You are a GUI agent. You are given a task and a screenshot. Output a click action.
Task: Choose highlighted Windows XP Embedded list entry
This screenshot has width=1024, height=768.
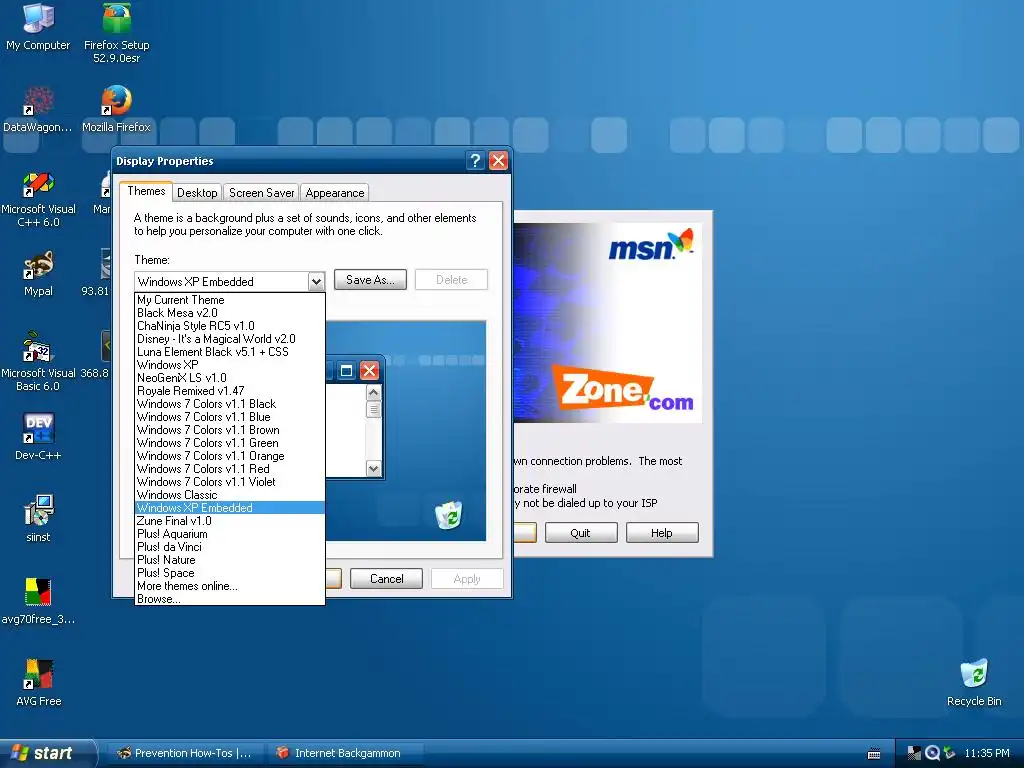pos(229,508)
